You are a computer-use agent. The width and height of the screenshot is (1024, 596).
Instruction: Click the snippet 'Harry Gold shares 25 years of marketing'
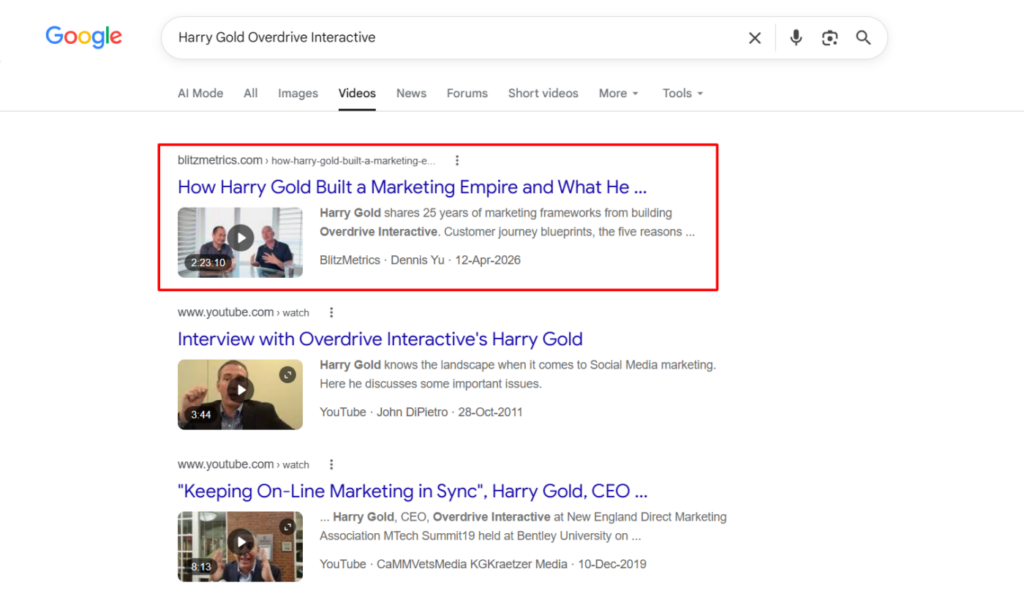[x=507, y=223]
